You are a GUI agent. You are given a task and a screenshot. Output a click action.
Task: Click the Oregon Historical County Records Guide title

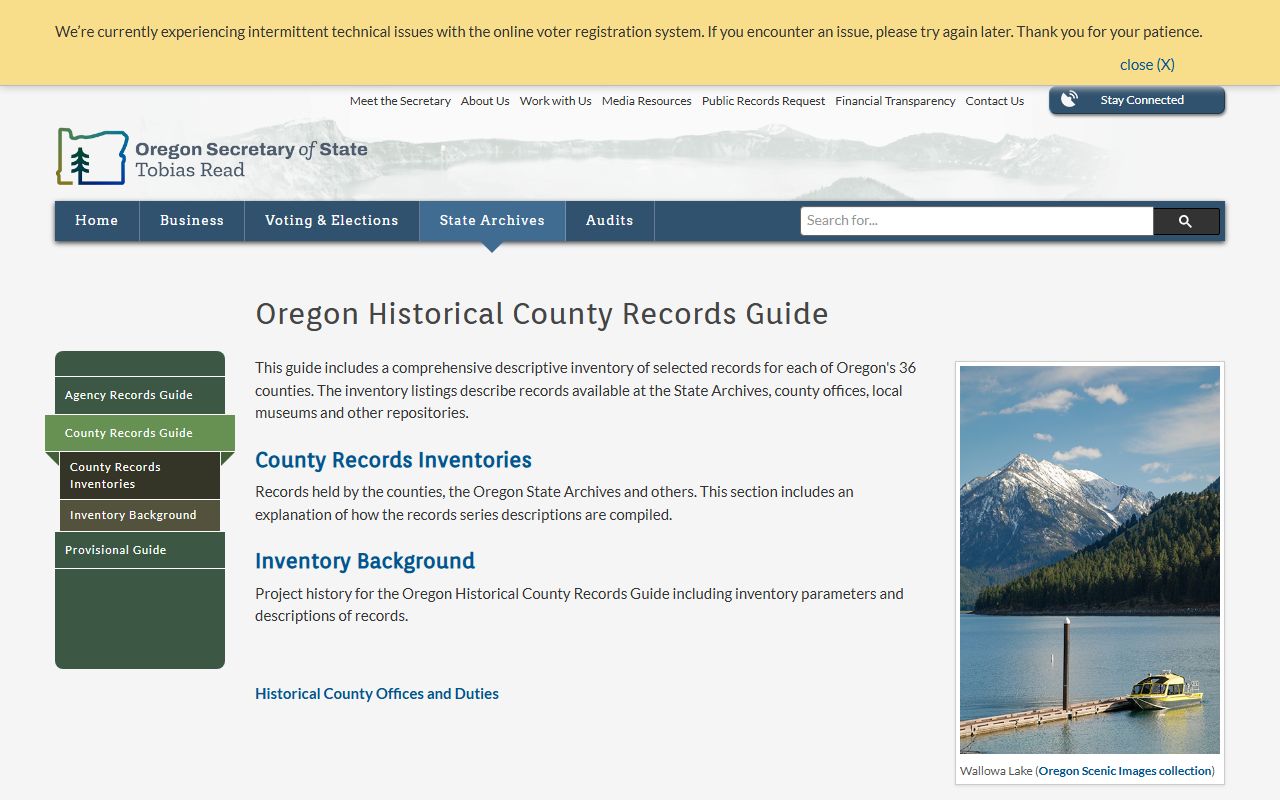[x=542, y=314]
